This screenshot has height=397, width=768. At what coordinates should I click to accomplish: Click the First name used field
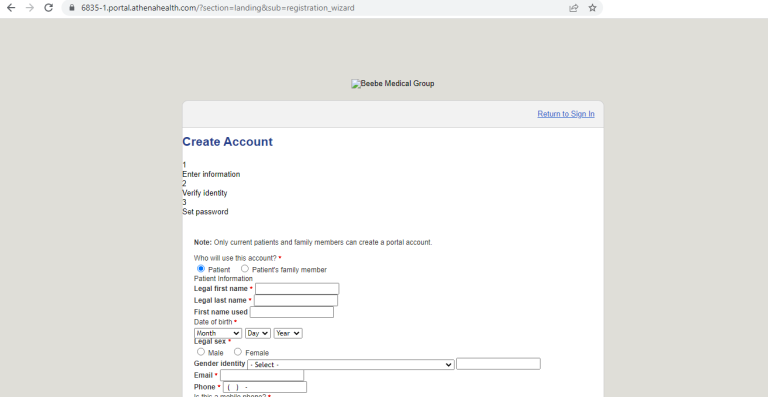[292, 312]
